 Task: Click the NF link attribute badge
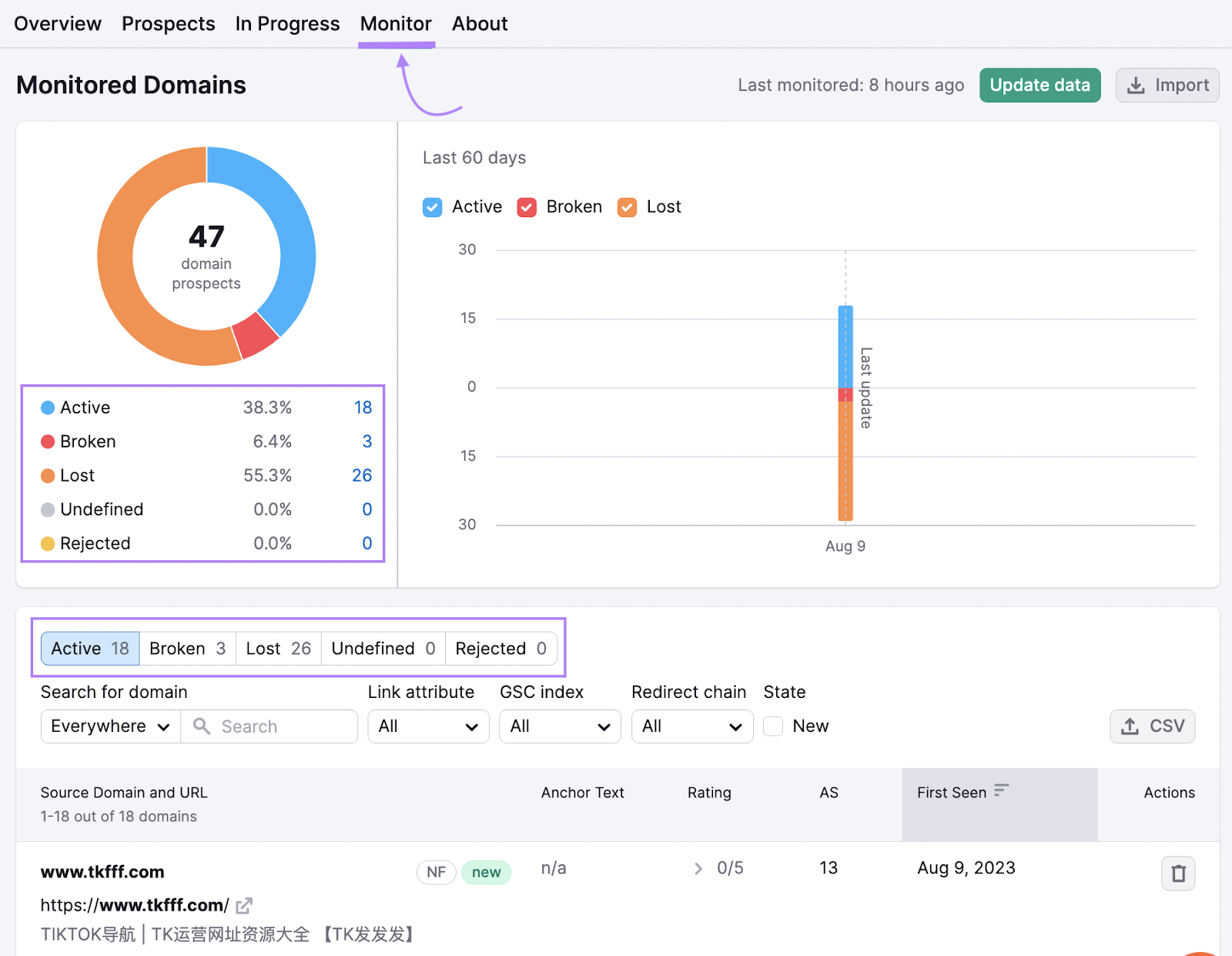436,872
